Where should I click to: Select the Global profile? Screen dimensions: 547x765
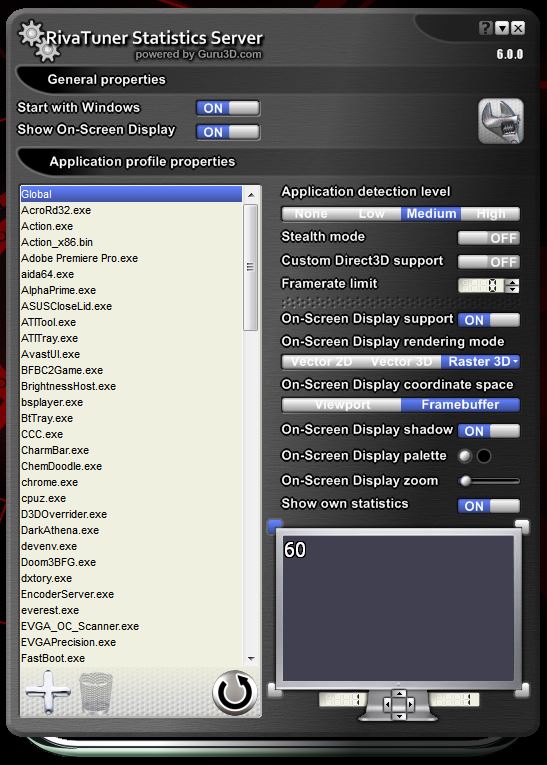click(x=131, y=194)
